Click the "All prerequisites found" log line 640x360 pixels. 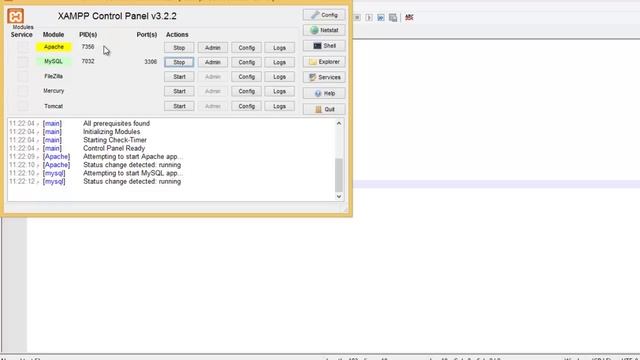[116, 123]
